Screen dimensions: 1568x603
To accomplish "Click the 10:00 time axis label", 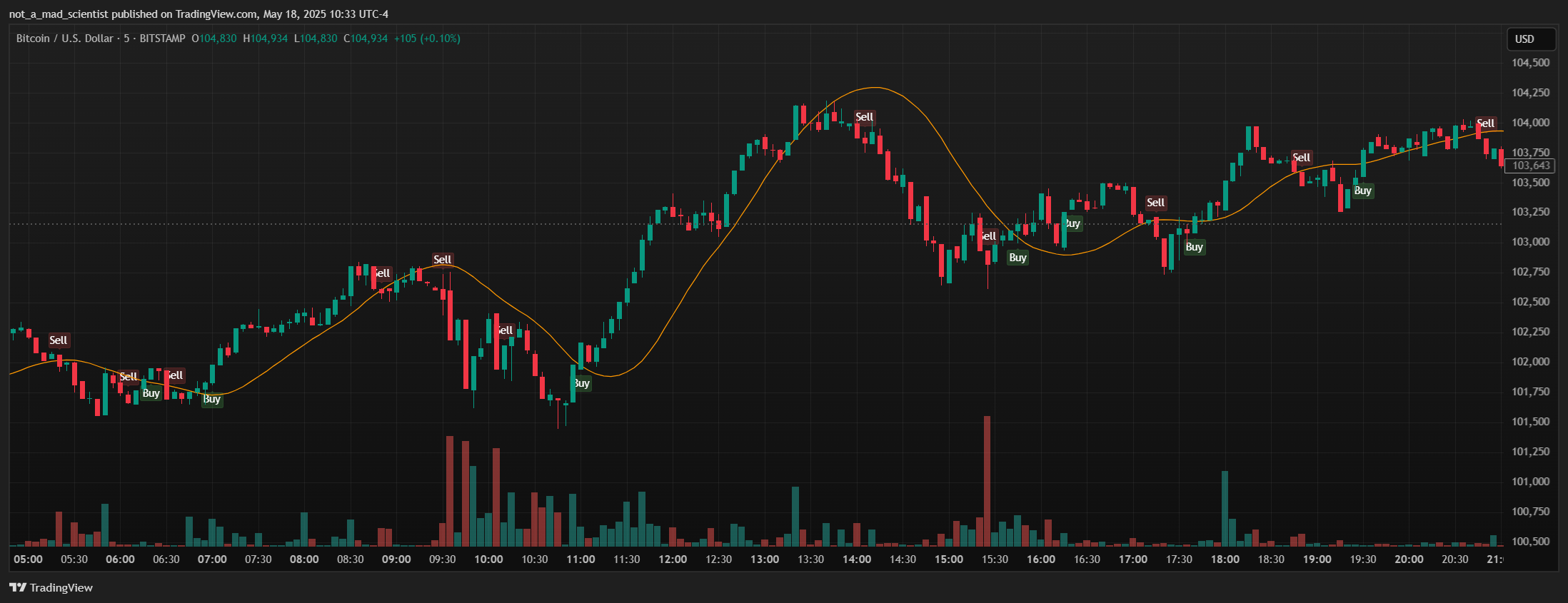I will tap(488, 559).
